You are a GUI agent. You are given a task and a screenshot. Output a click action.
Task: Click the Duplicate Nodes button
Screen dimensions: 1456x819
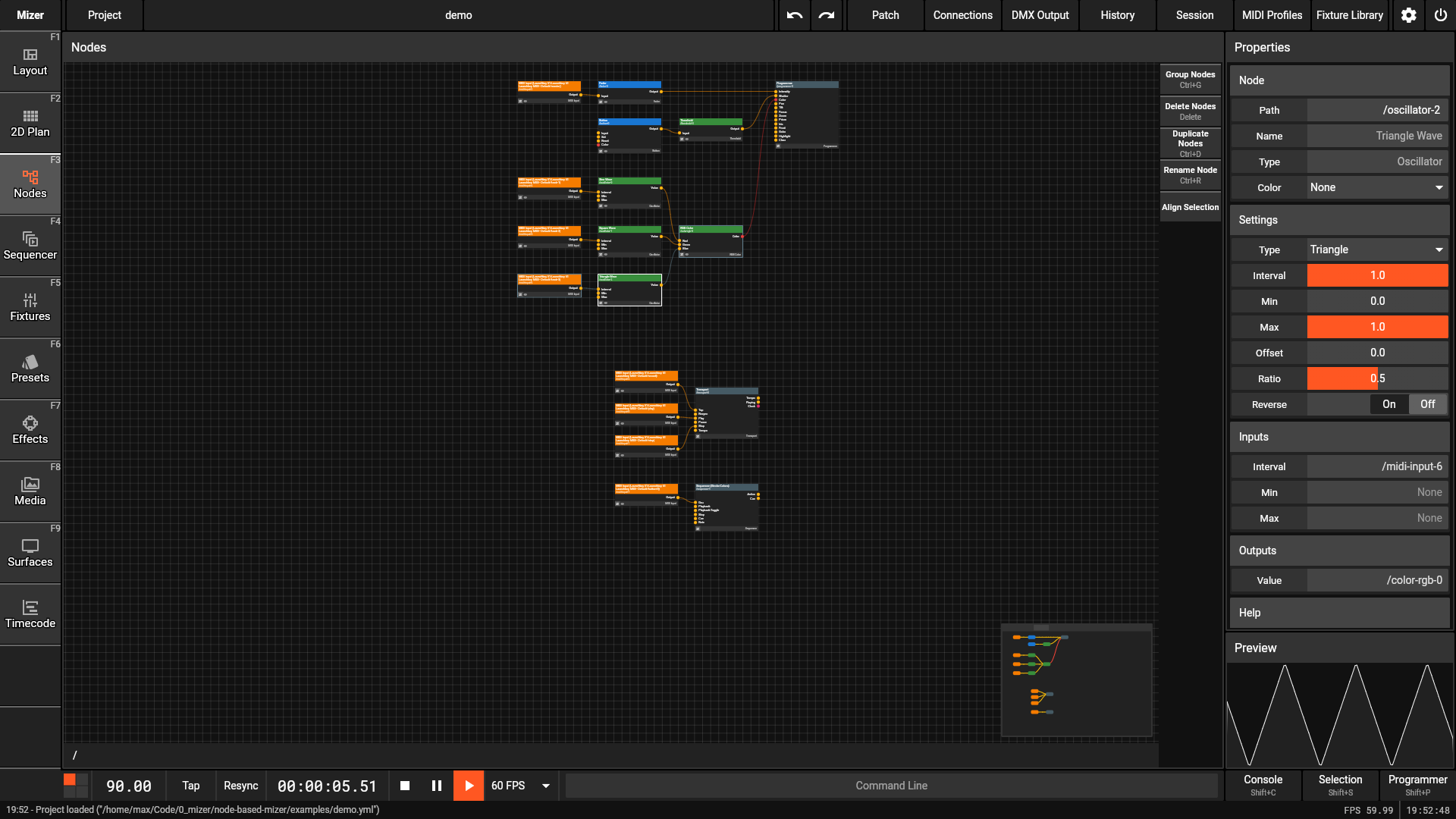click(x=1190, y=143)
